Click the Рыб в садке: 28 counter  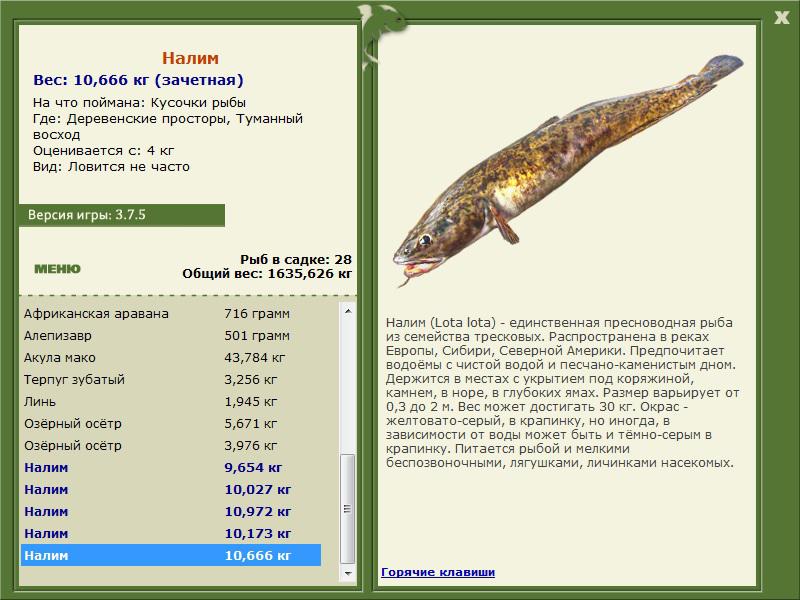(x=296, y=259)
